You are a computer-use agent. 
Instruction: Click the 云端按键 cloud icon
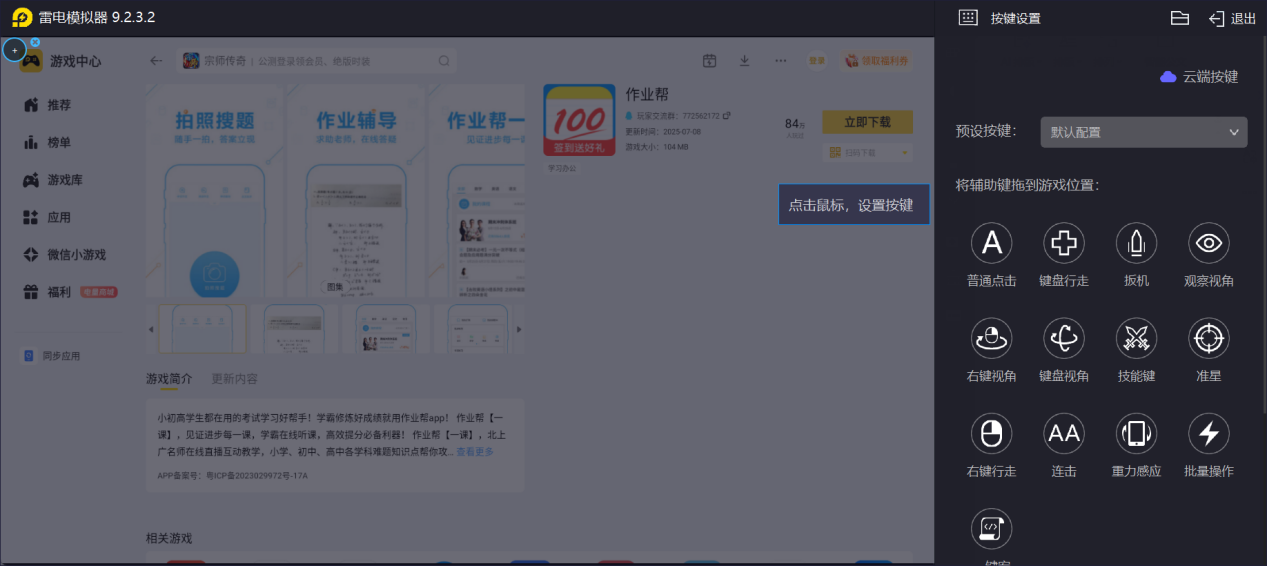1168,77
